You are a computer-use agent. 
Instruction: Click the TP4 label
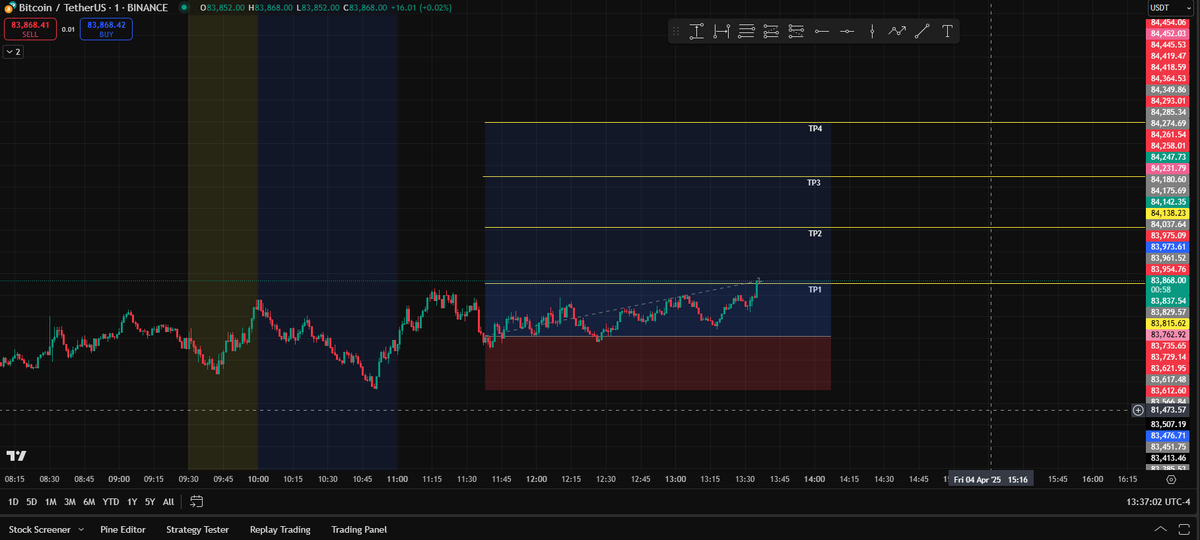(x=815, y=129)
